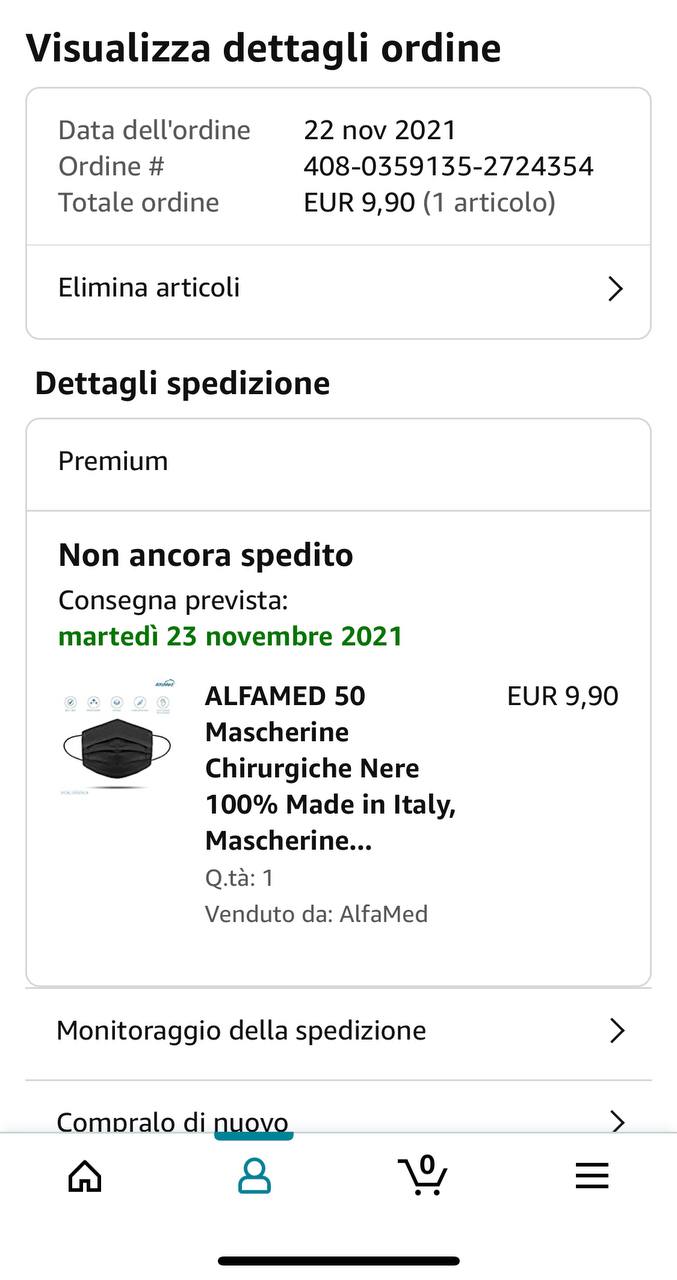This screenshot has width=677, height=1280.
Task: Tap delivery date martedì 23 novembre 2021
Action: coord(230,636)
